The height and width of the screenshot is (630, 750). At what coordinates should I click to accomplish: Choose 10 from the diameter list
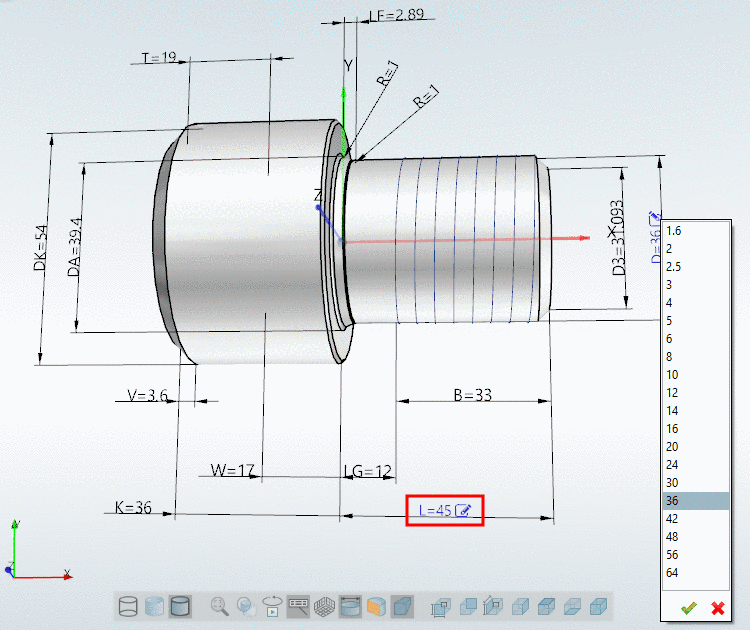[696, 375]
